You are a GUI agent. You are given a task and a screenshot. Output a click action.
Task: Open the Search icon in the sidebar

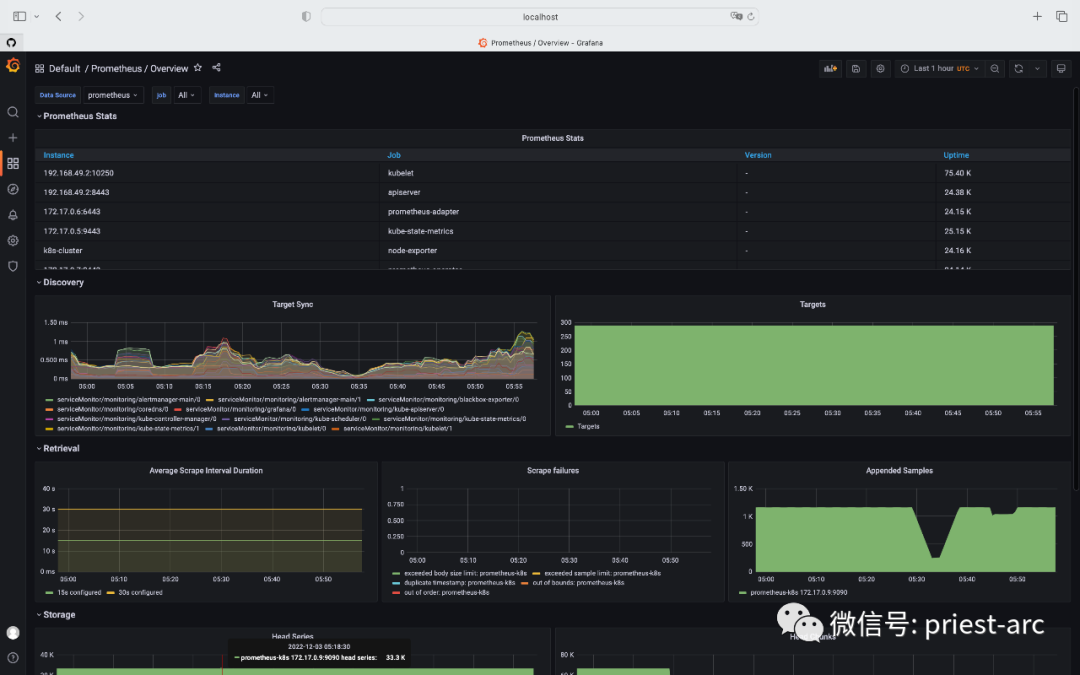point(13,112)
